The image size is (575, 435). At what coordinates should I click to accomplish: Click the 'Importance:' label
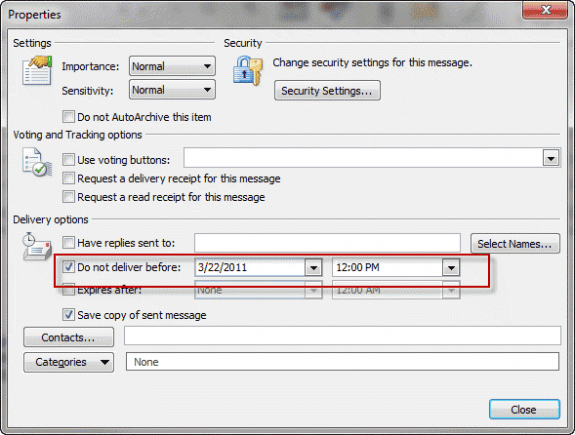pos(90,66)
